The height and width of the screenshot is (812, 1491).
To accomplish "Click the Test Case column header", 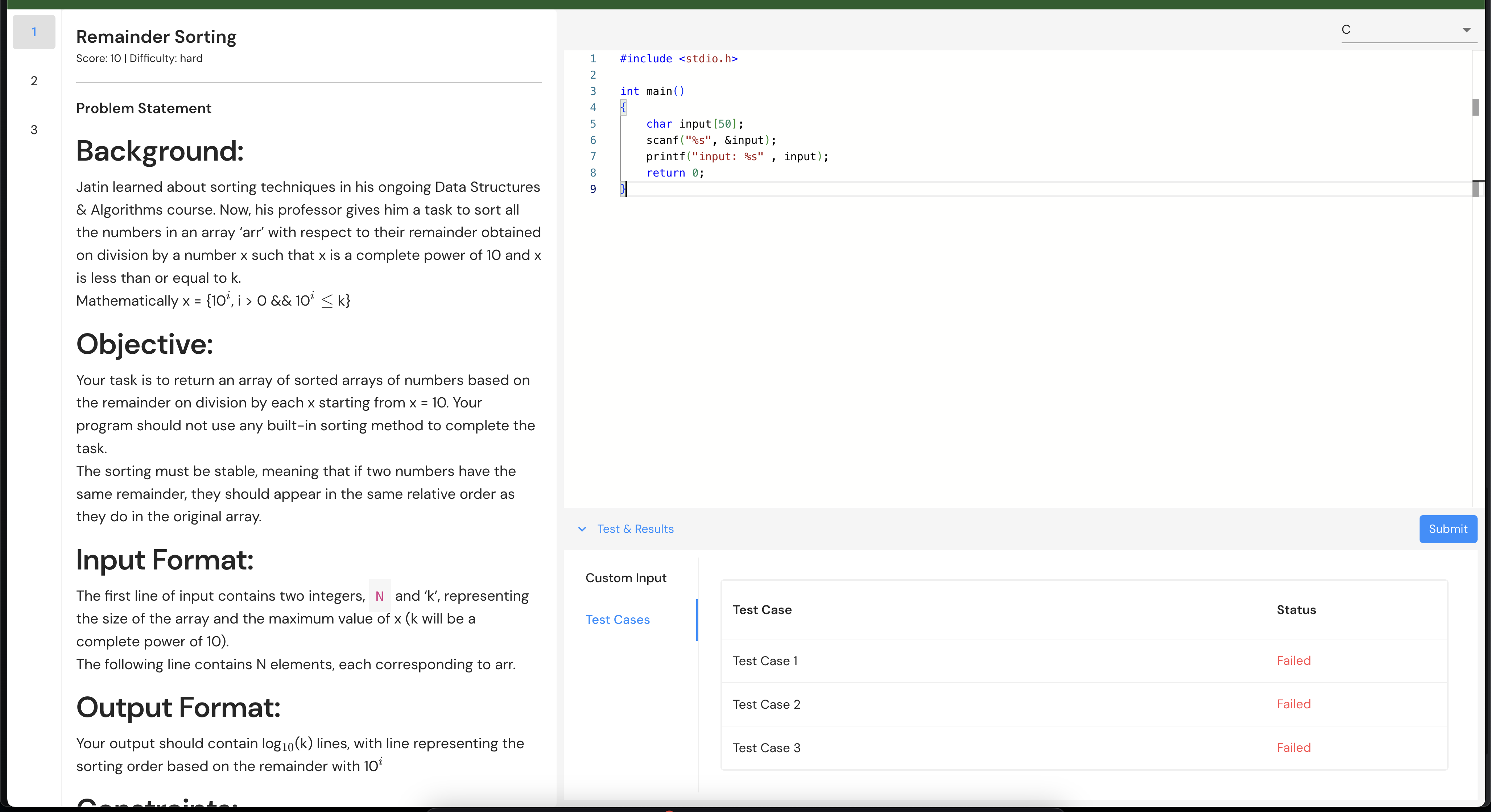I will click(x=762, y=610).
